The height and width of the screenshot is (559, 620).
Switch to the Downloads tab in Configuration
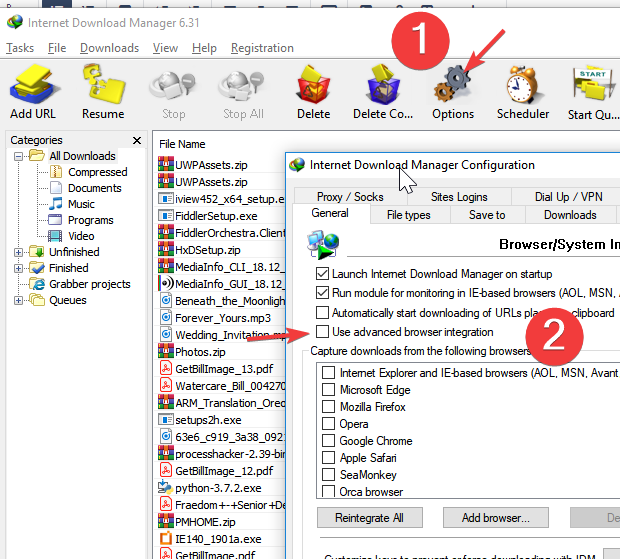pos(570,215)
